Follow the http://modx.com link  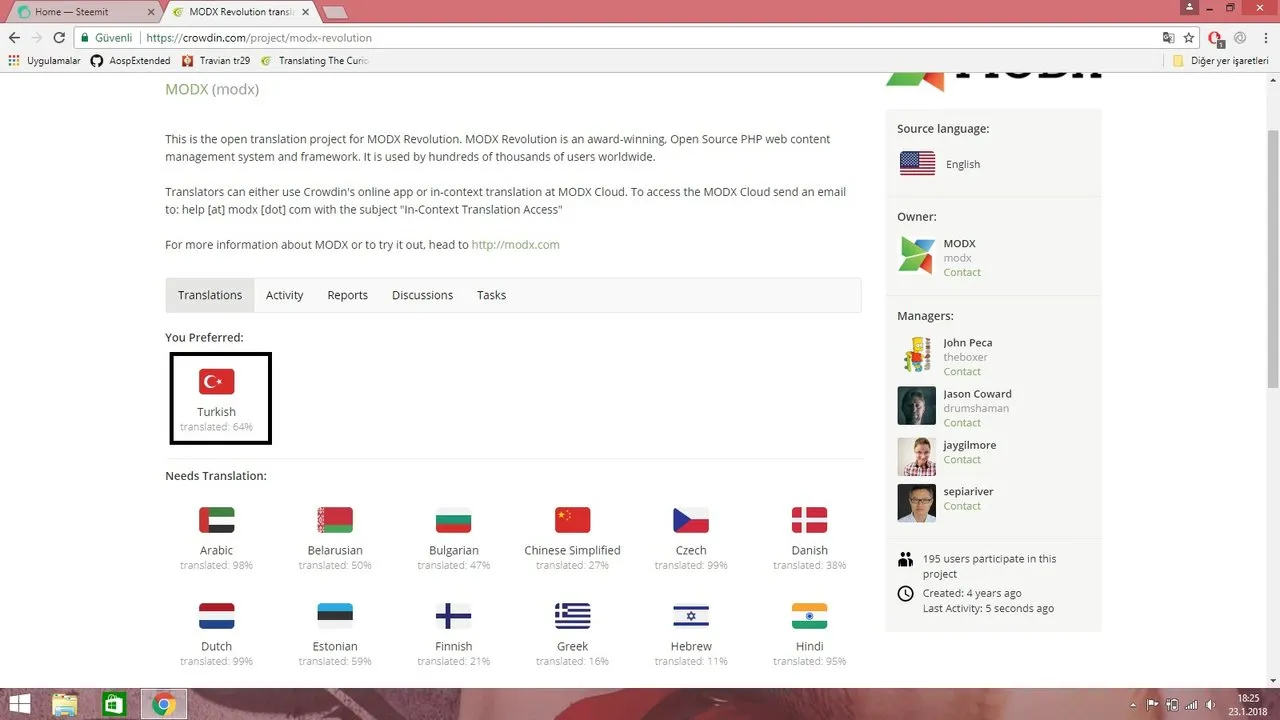[515, 244]
